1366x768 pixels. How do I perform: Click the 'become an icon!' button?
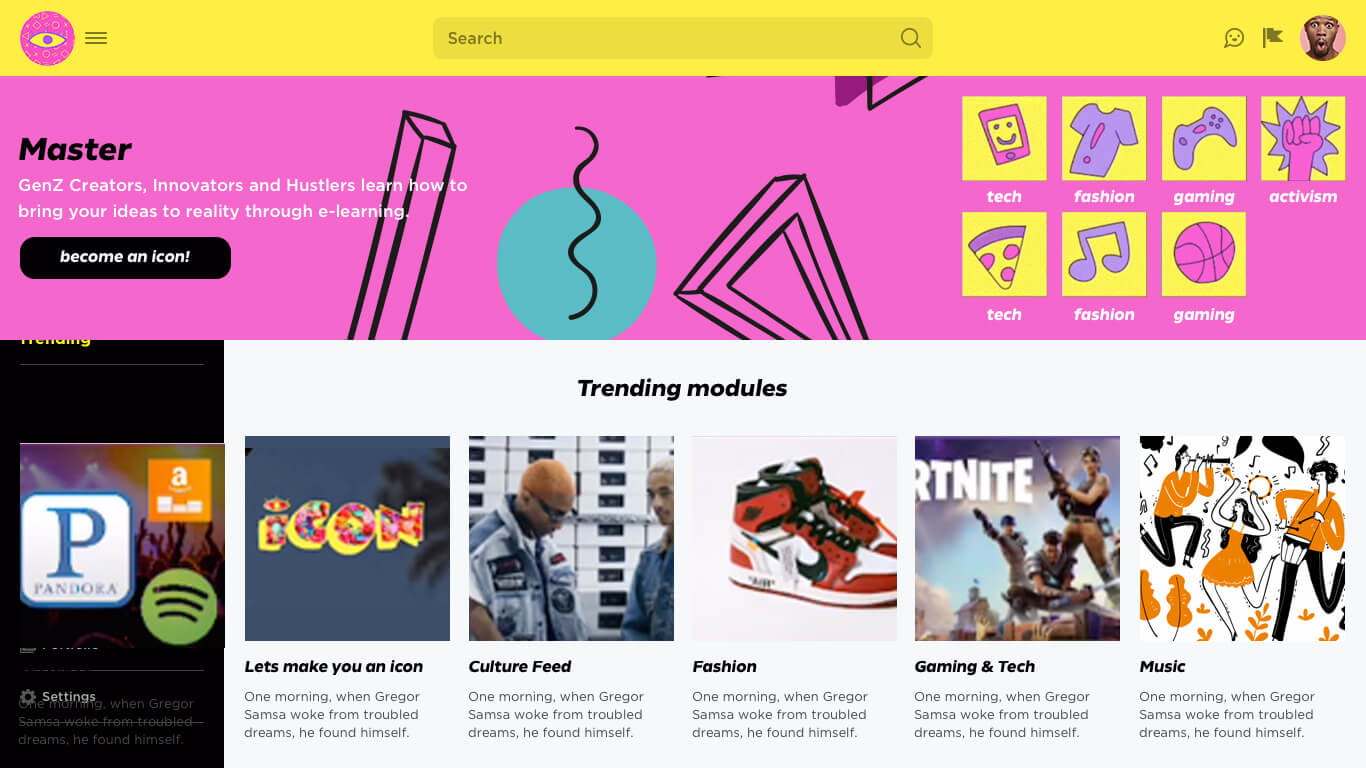tap(125, 257)
